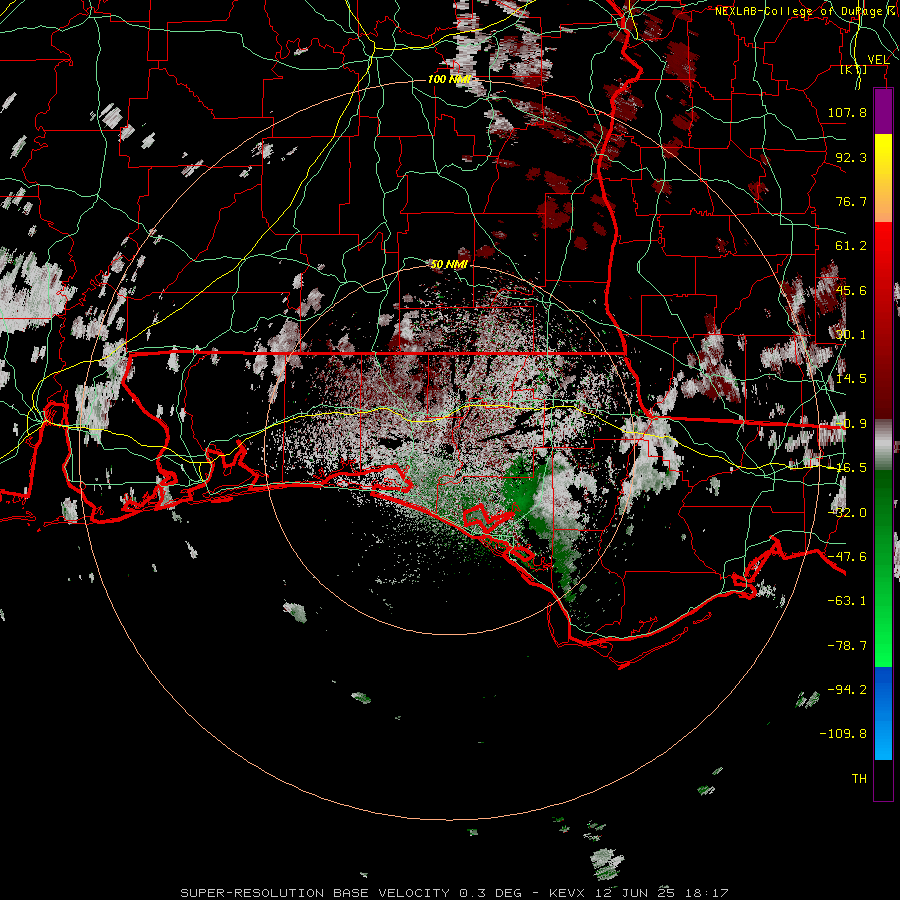Image resolution: width=900 pixels, height=900 pixels.
Task: Click the 92.3 velocity scale value
Action: coord(851,157)
